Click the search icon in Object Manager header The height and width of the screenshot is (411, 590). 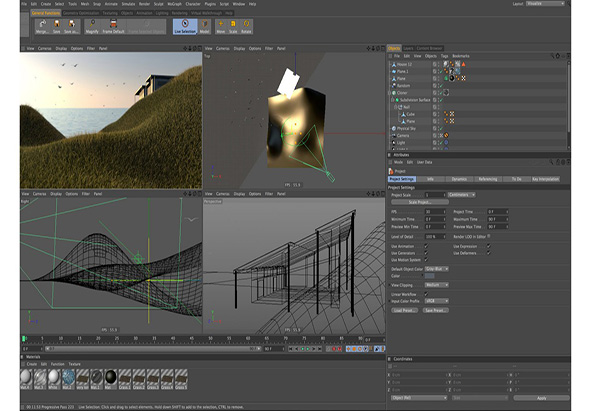(x=552, y=56)
